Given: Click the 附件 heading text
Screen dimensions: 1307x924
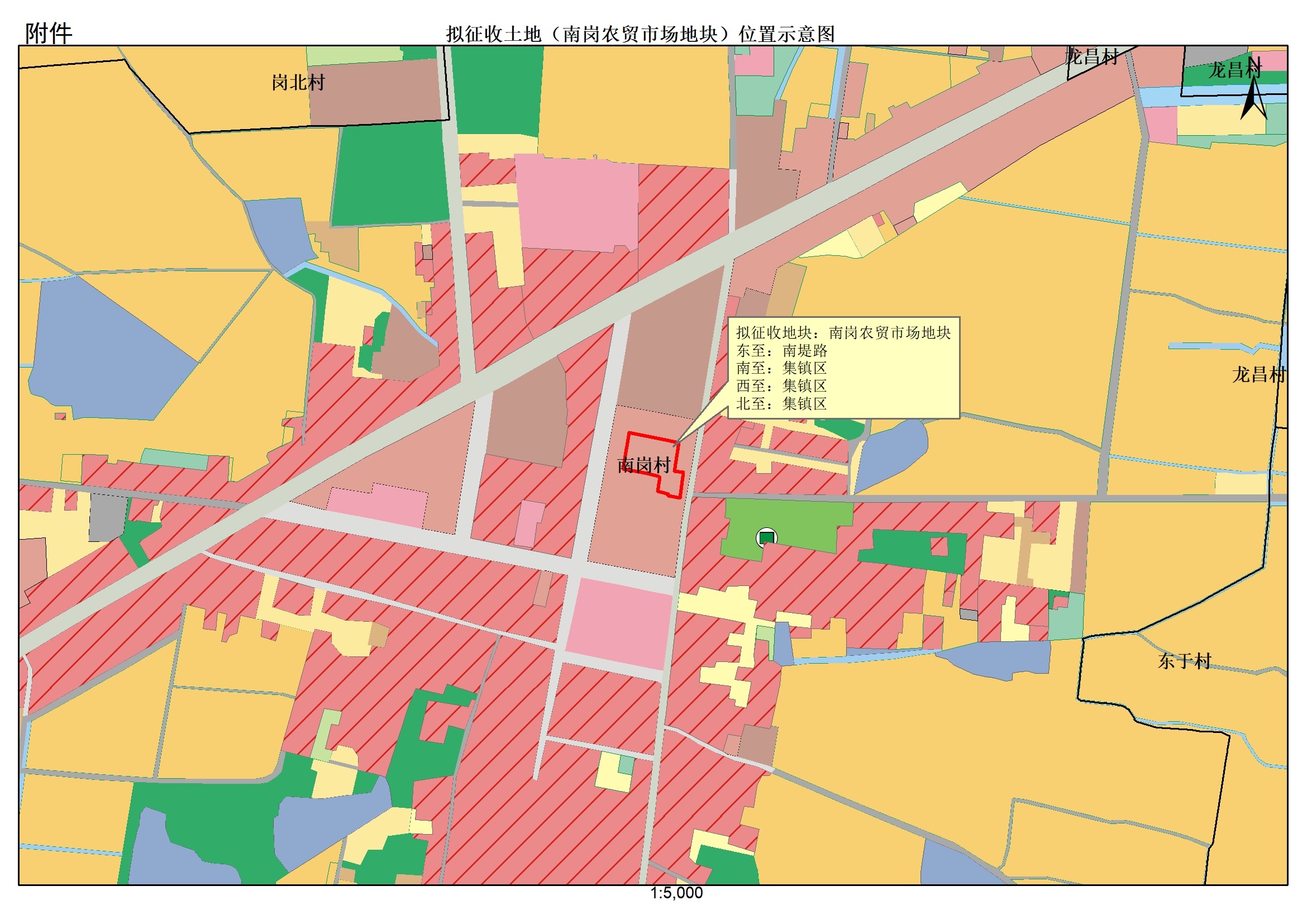Looking at the screenshot, I should [49, 33].
